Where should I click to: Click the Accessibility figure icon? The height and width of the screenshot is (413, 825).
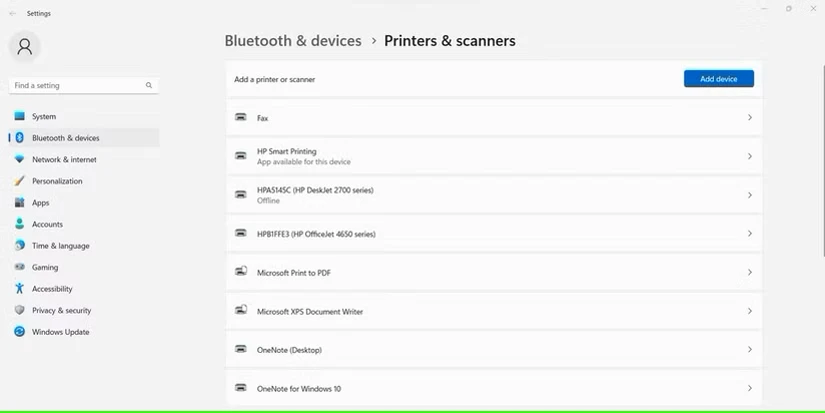pyautogui.click(x=19, y=288)
